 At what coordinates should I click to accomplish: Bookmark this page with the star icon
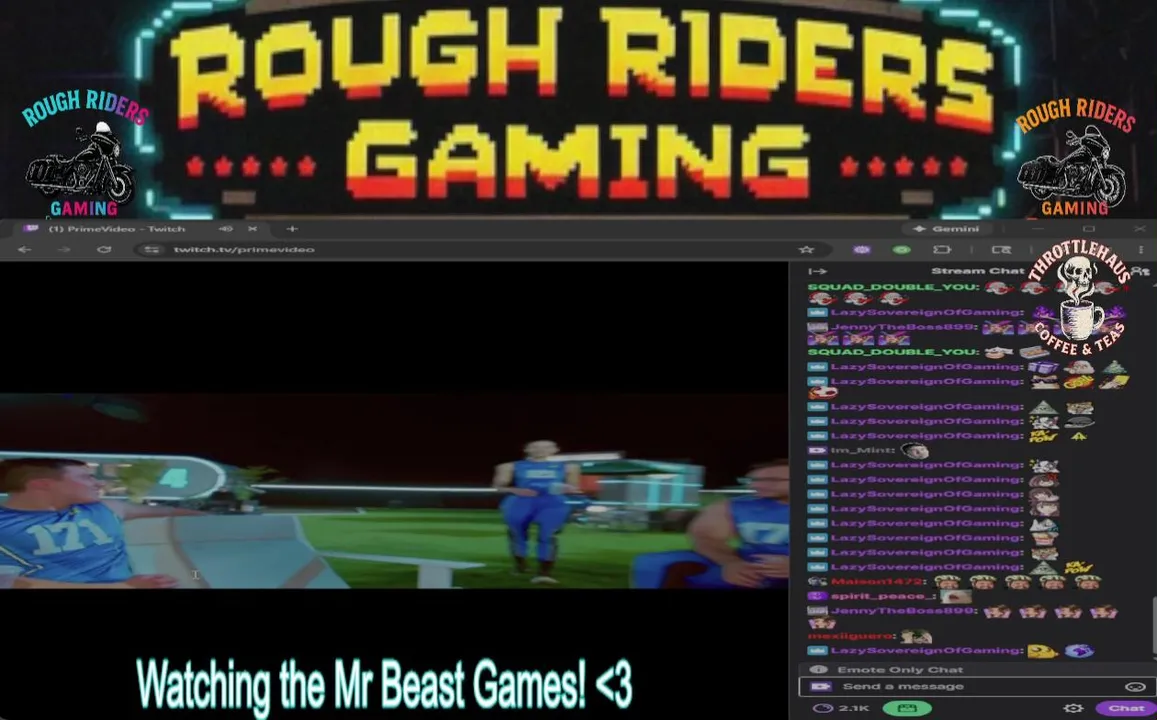pos(807,250)
